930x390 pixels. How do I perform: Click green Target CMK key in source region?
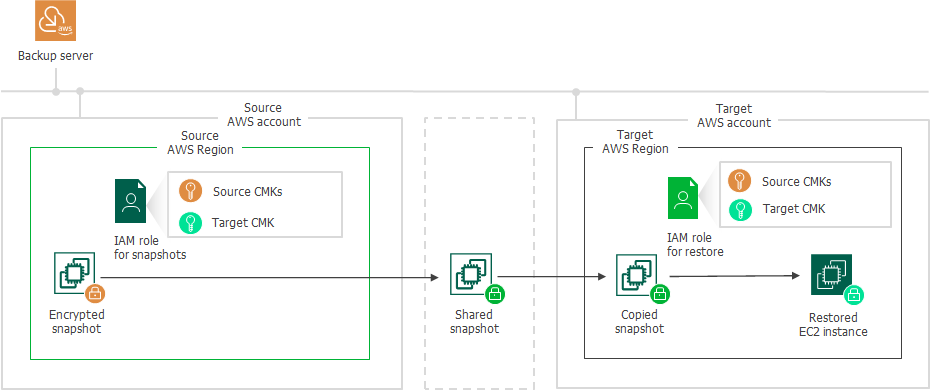click(190, 223)
